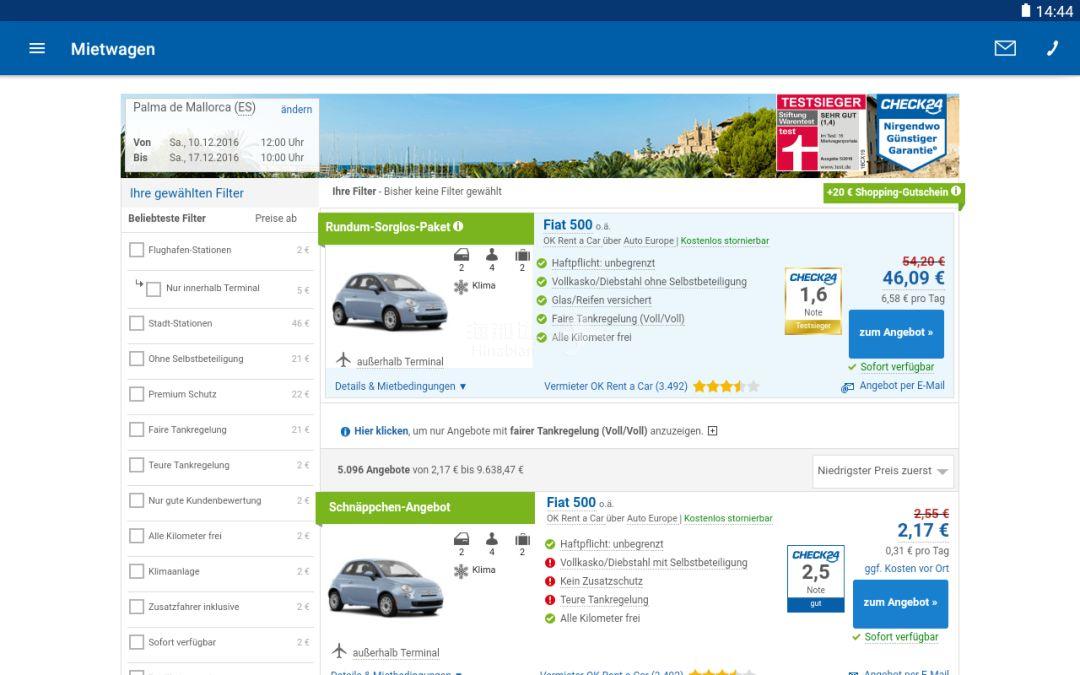Select Alle Kilometer frei checkbox
This screenshot has height=675, width=1080.
coord(136,536)
